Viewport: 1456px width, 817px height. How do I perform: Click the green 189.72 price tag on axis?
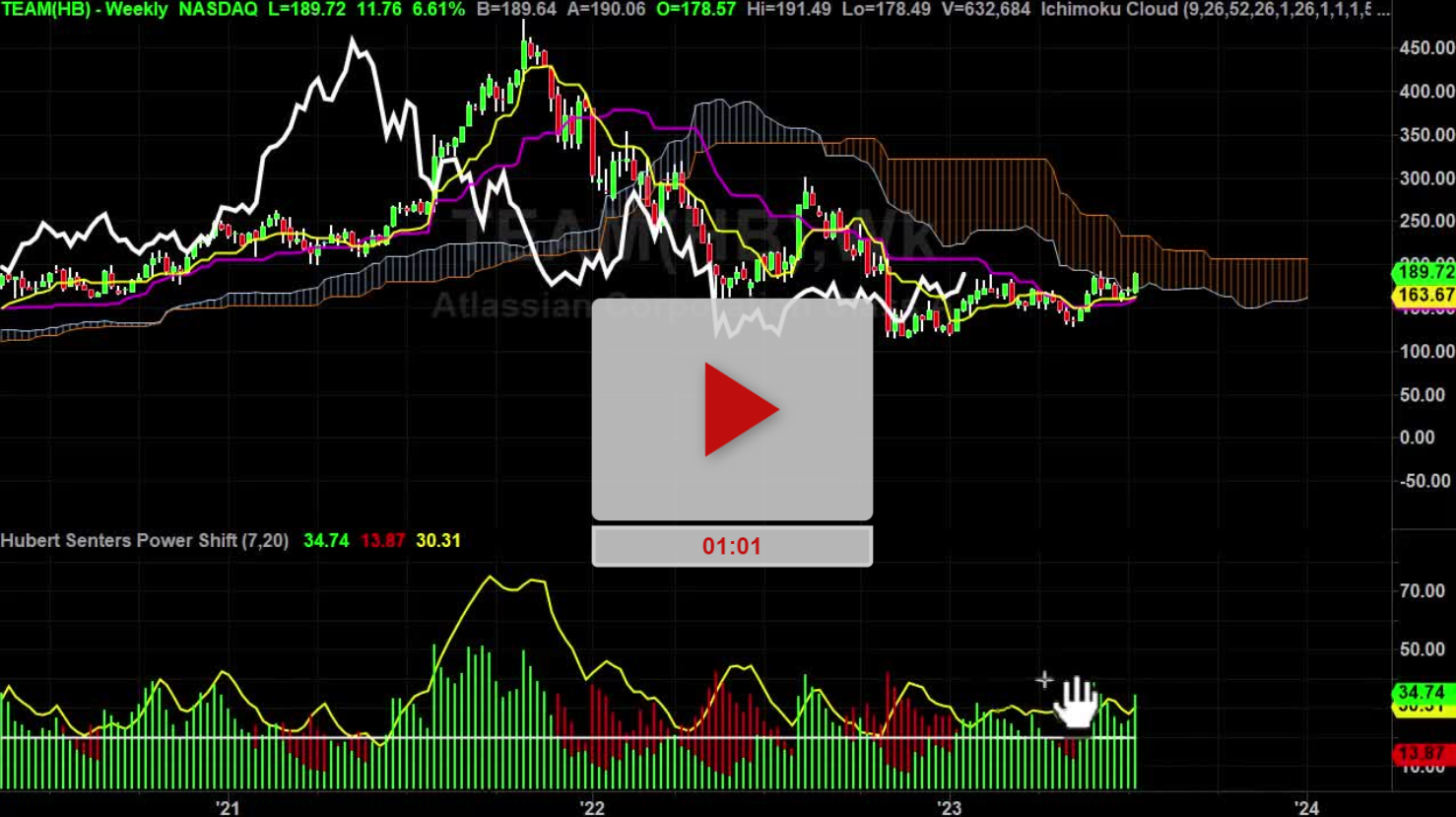point(1424,272)
